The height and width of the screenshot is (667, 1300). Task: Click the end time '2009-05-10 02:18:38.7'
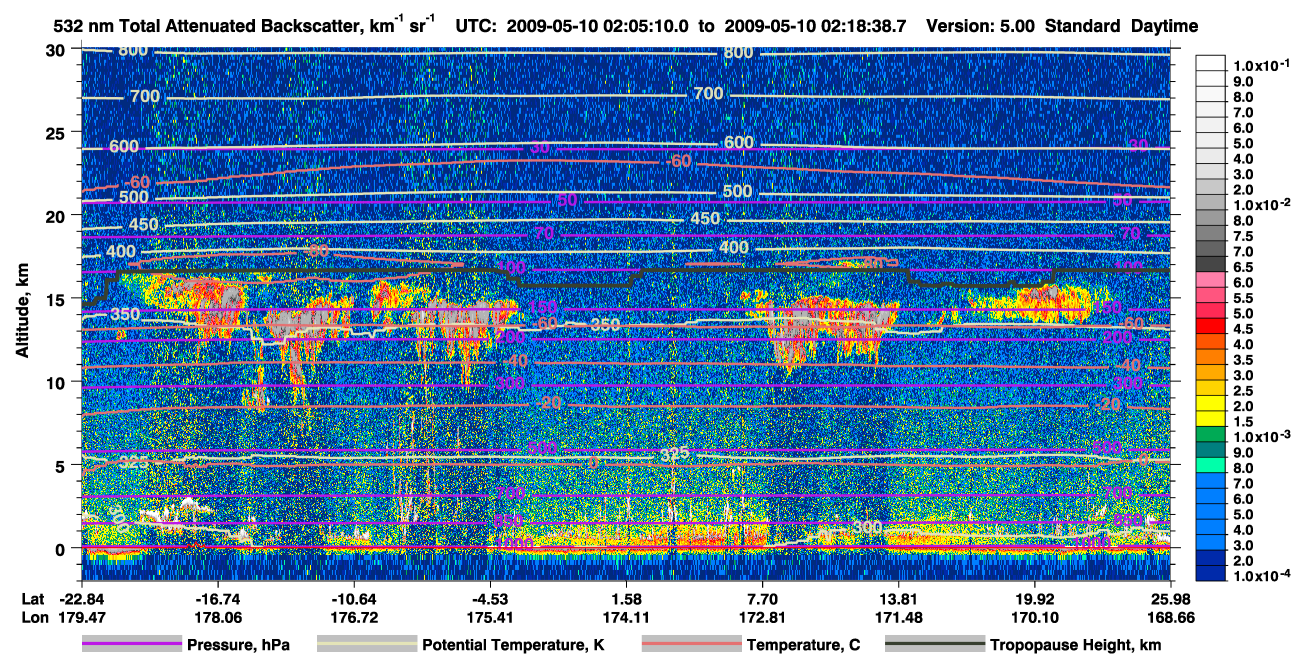815,25
